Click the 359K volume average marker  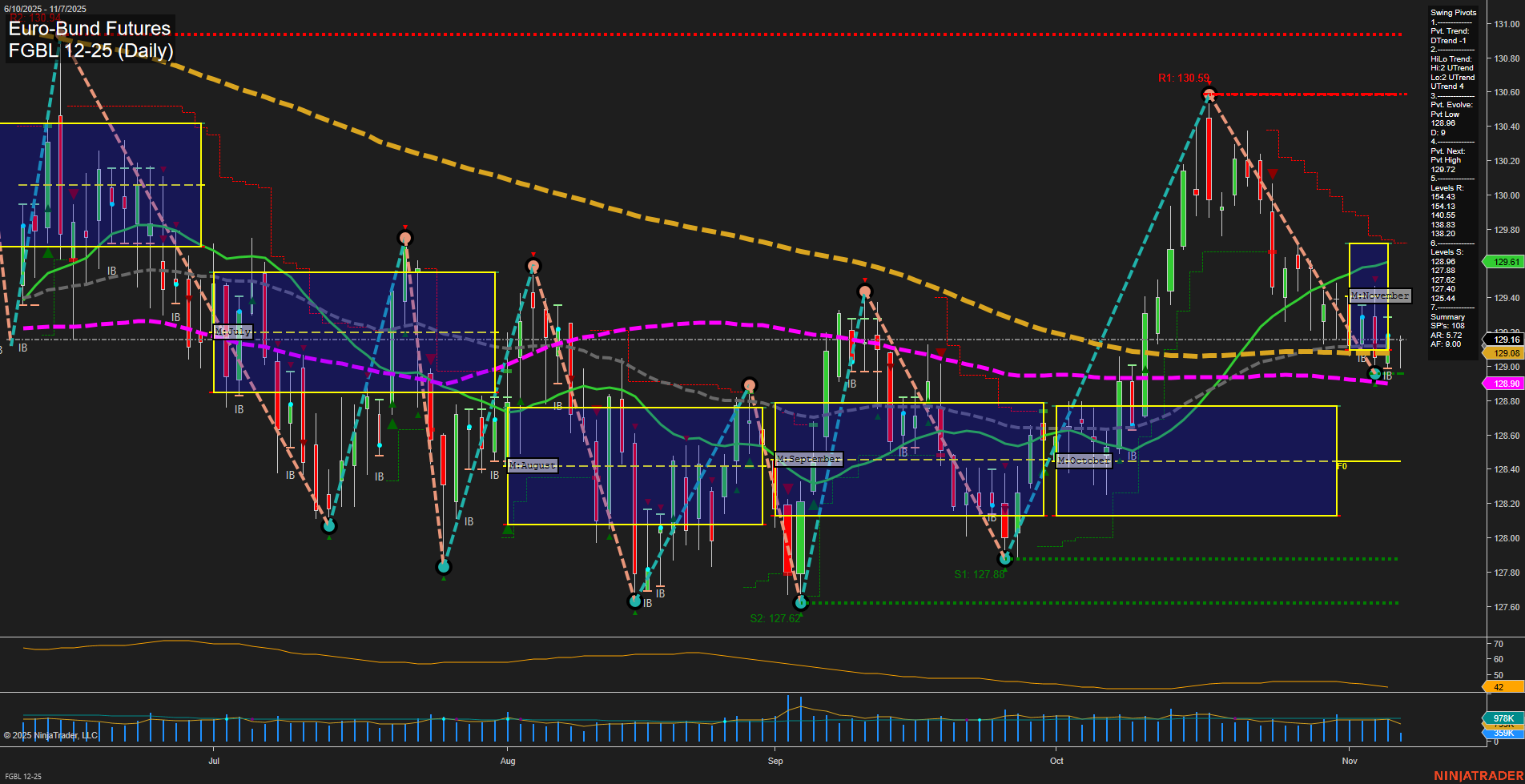(1503, 733)
